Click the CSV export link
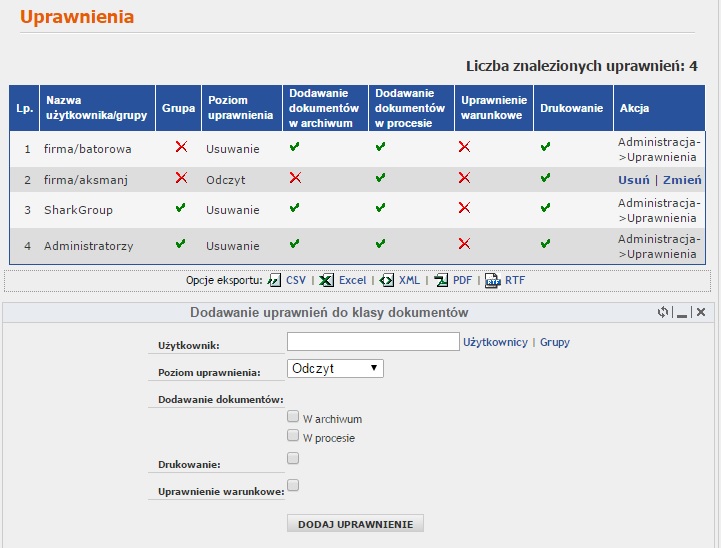 pos(296,280)
